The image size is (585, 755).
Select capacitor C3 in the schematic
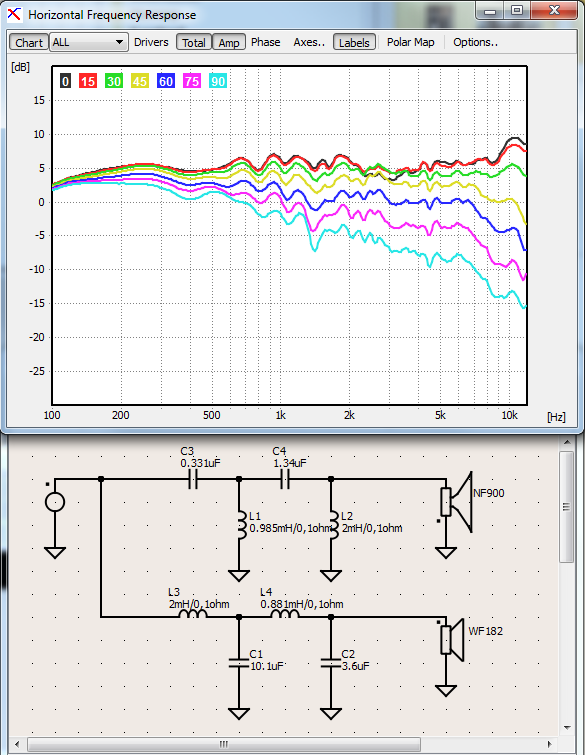click(193, 479)
